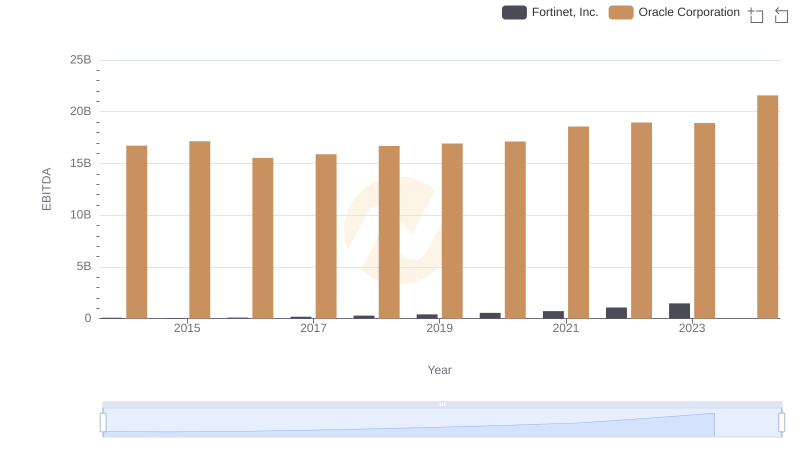Click the Oracle bar above 2021
The image size is (800, 461).
point(578,222)
